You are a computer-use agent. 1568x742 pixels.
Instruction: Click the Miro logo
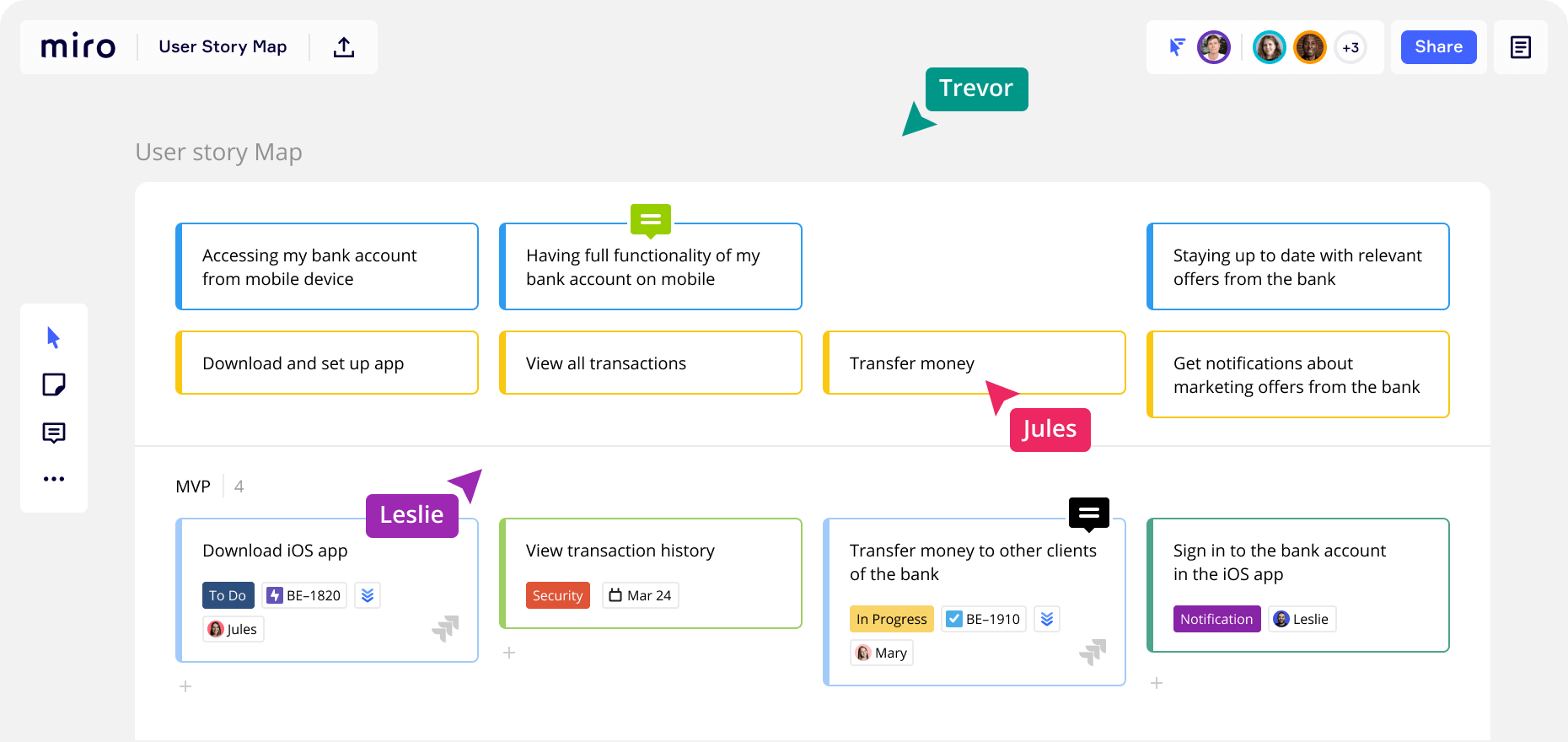[x=78, y=46]
